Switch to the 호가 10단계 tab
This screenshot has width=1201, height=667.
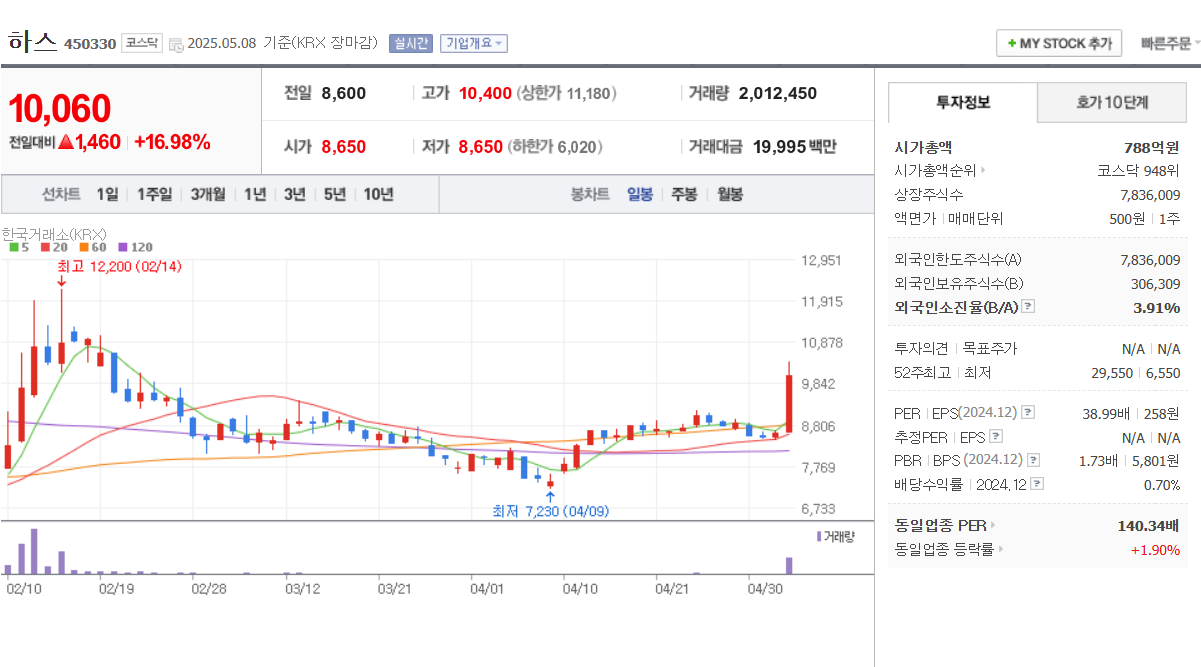point(1112,102)
